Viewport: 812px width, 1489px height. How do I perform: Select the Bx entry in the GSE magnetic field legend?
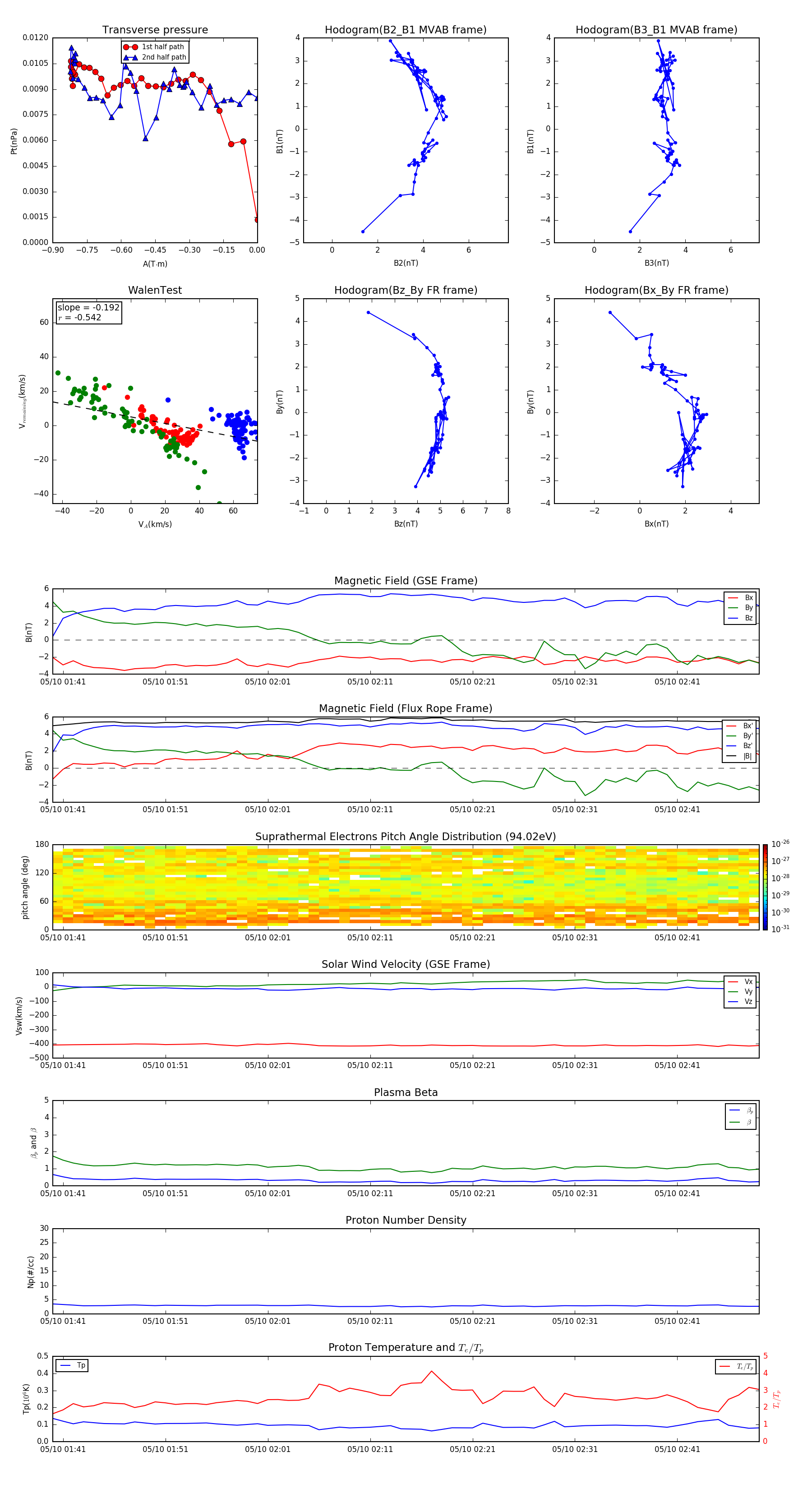coord(740,598)
